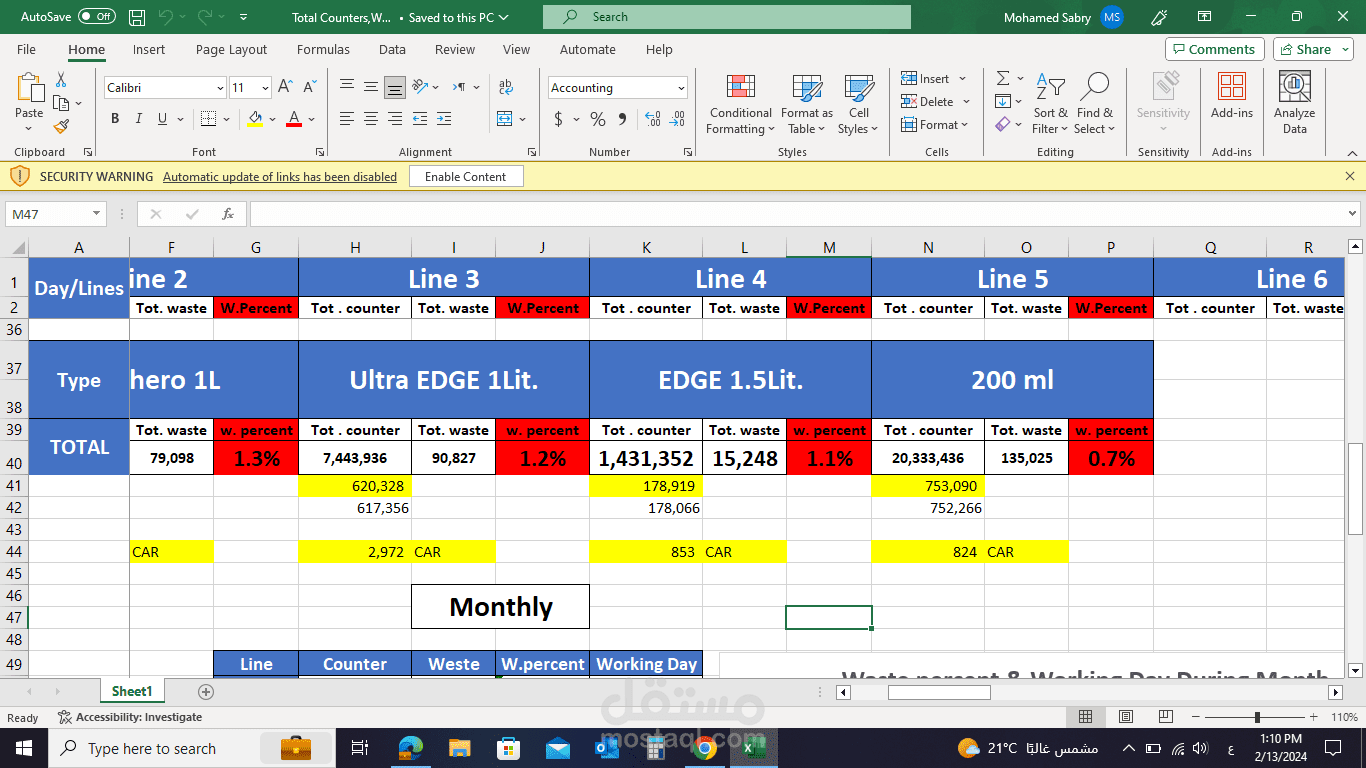Open the Format cells dropdown

click(x=965, y=125)
